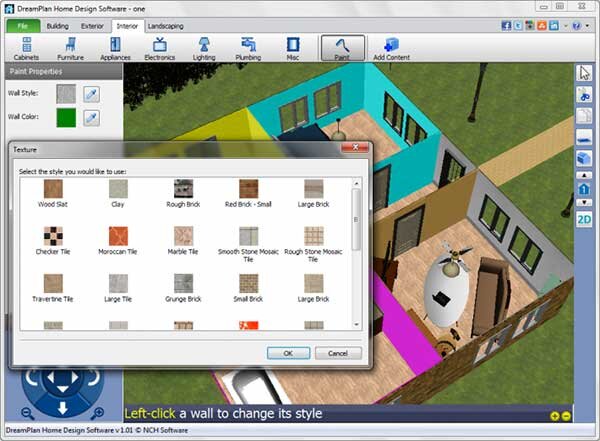Choose the Travertine Tile texture
The width and height of the screenshot is (600, 441).
pyautogui.click(x=53, y=288)
